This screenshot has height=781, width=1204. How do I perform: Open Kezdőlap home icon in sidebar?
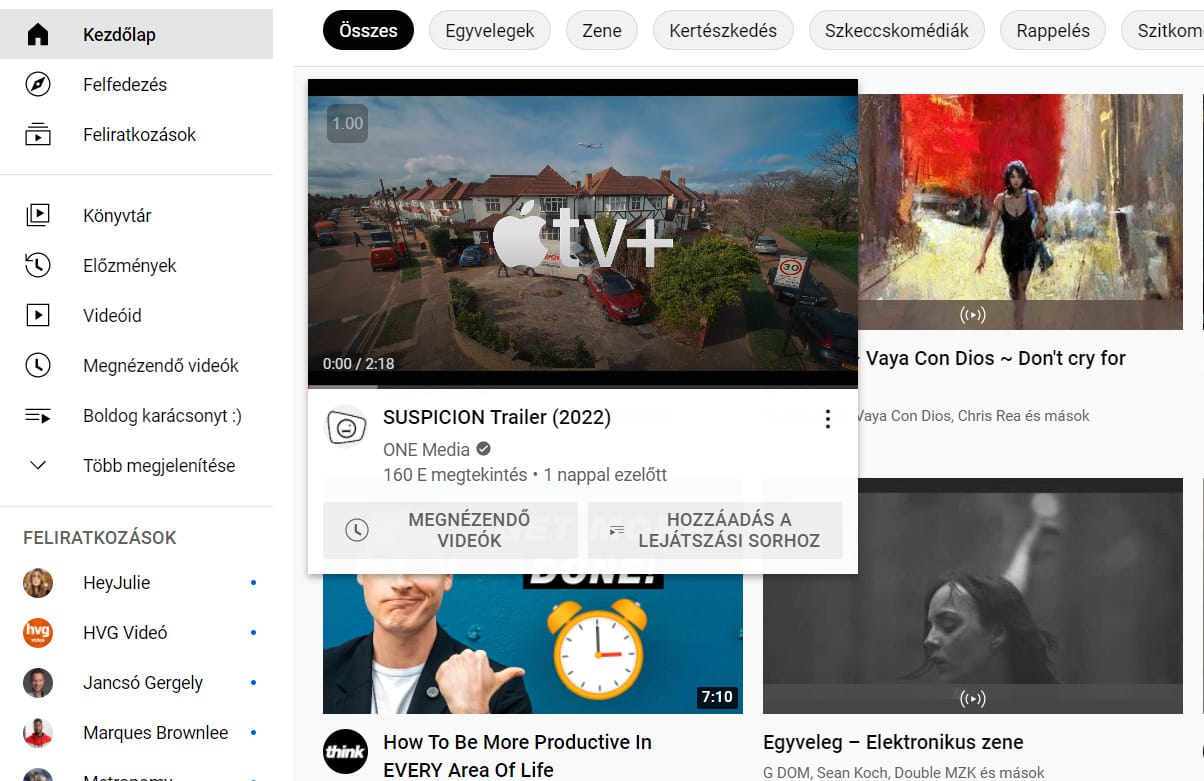tap(38, 35)
